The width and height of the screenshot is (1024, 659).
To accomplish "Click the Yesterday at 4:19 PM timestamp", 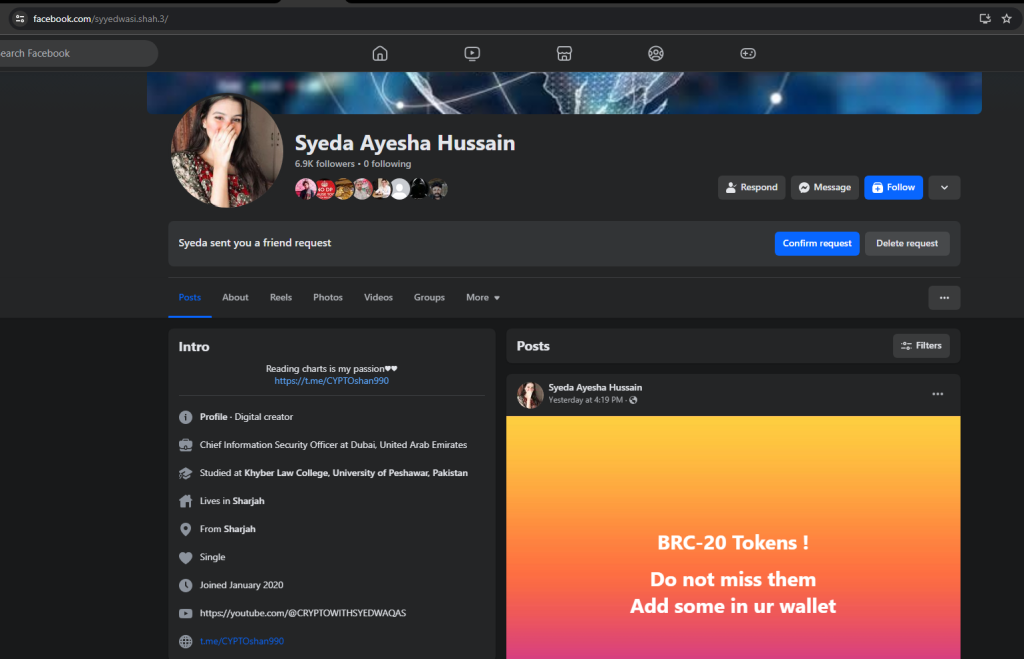I will [585, 400].
